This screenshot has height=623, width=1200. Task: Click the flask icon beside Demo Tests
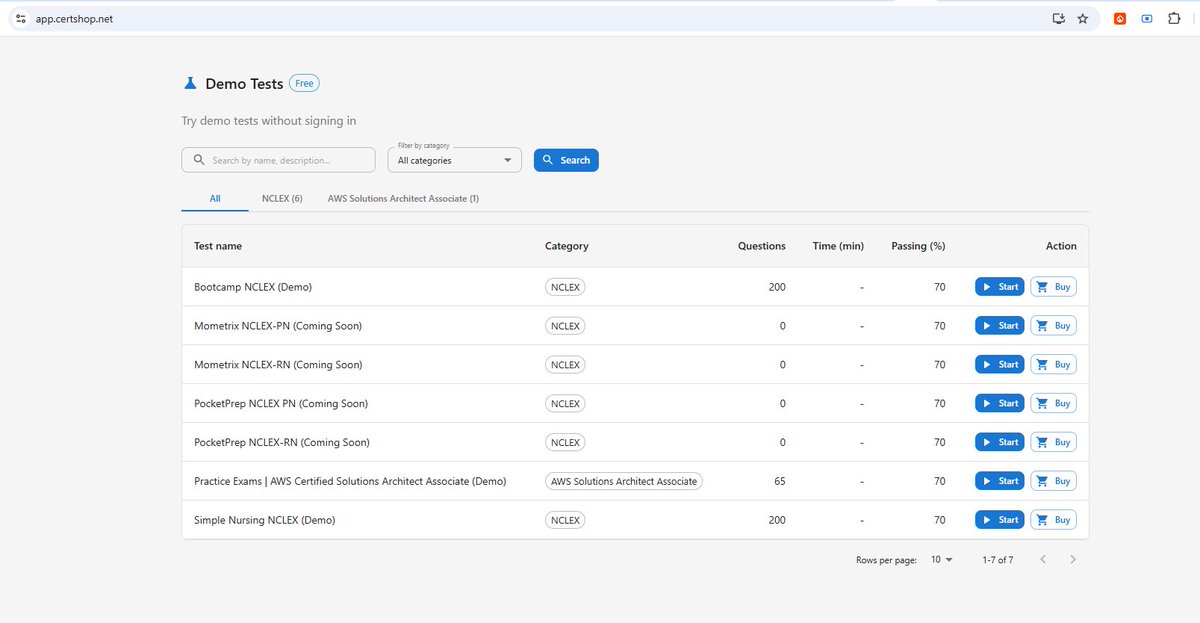[190, 83]
